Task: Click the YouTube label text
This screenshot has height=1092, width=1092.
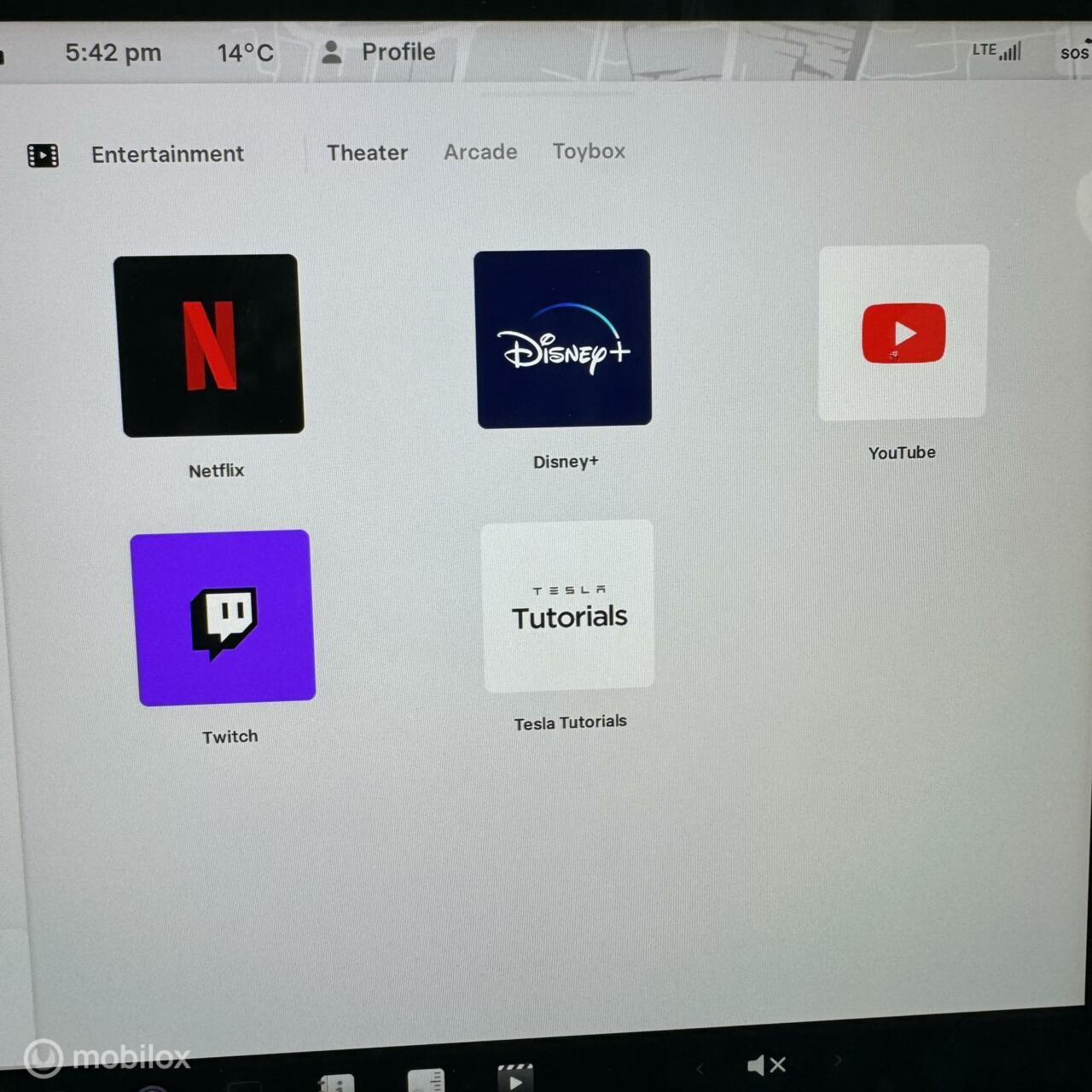Action: pos(902,452)
